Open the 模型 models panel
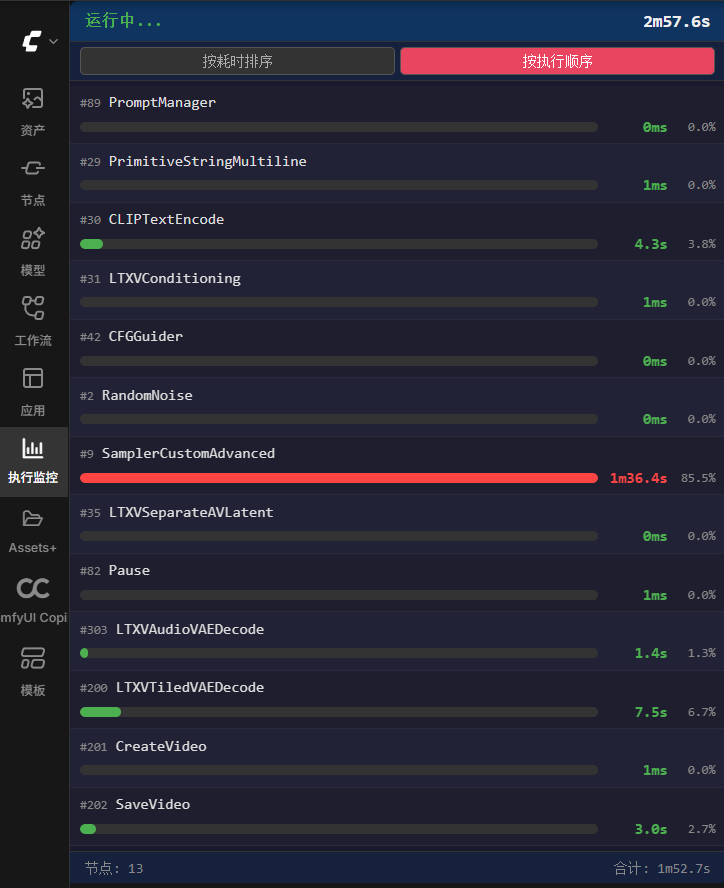 click(x=33, y=252)
